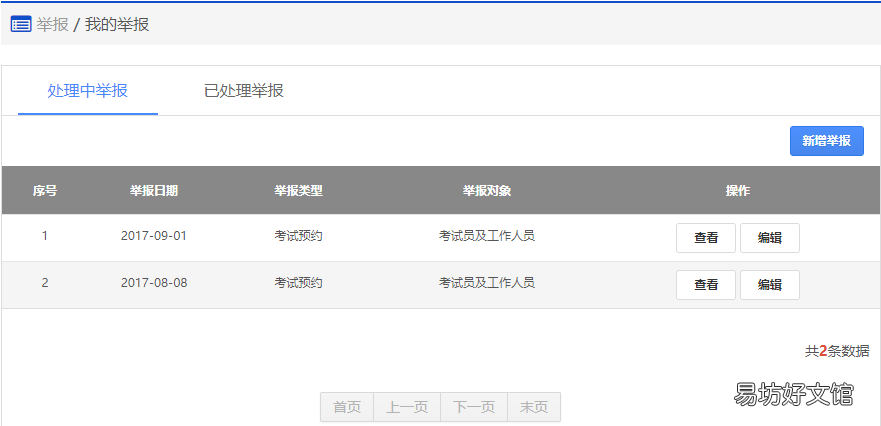
Task: Select the date cell 2017-09-01
Action: 153,236
